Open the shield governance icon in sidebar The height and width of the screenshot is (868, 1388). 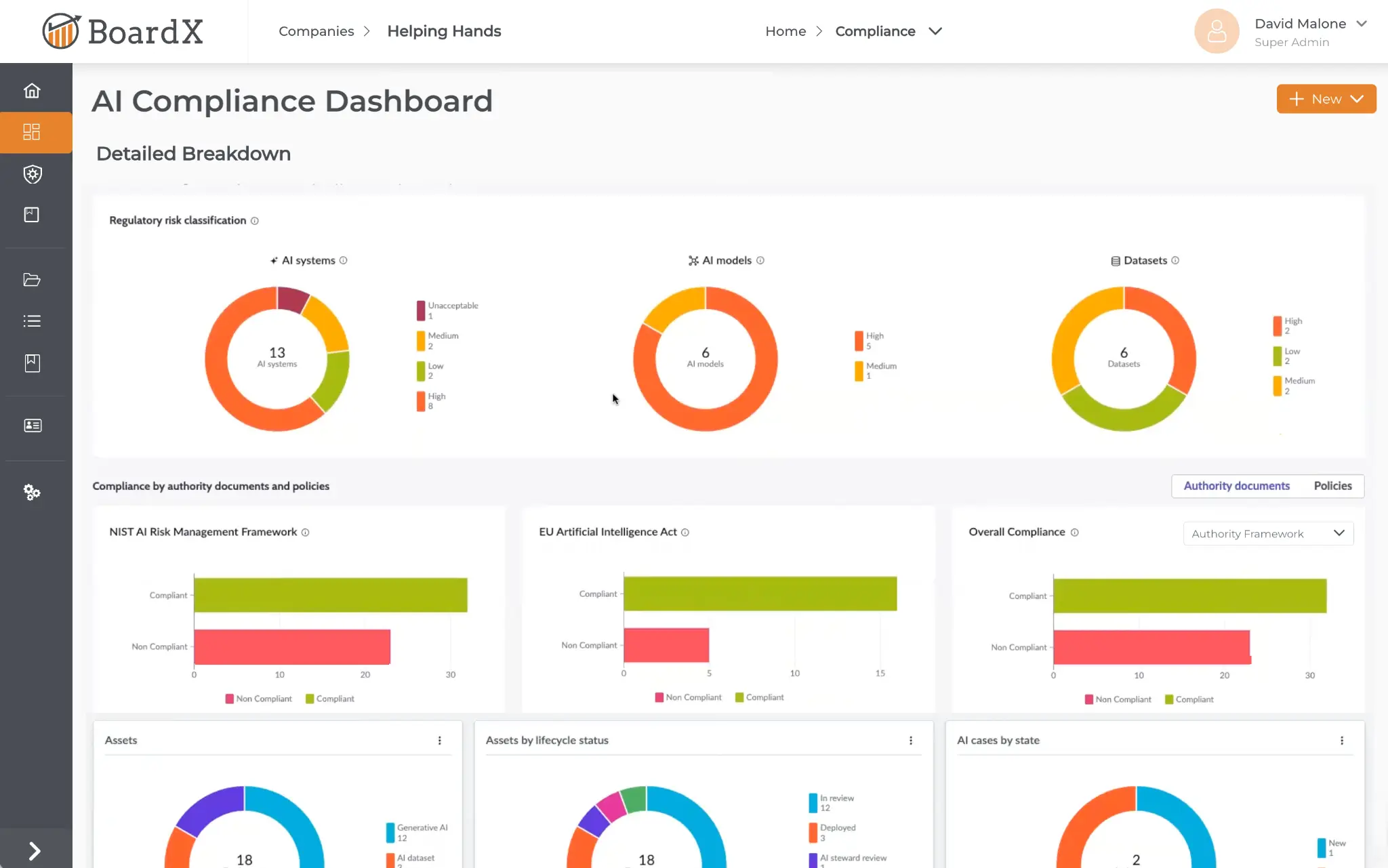[x=33, y=174]
